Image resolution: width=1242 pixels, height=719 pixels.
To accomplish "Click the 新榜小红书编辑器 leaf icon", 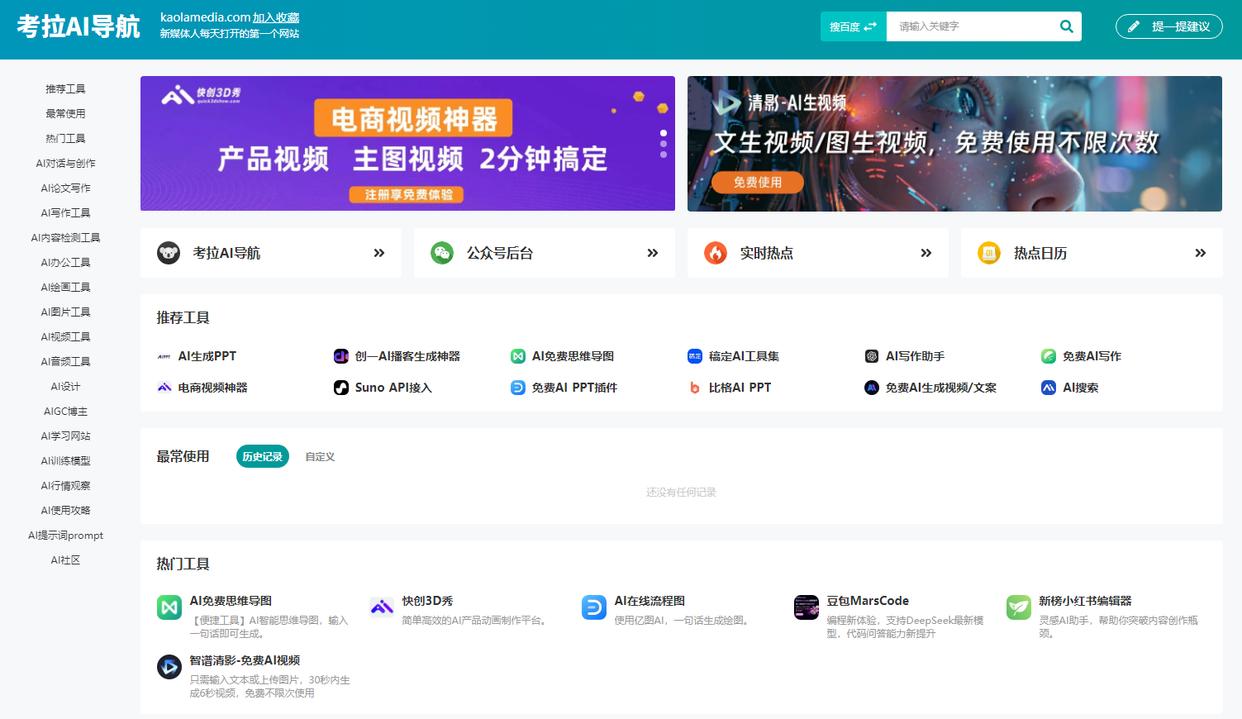I will pyautogui.click(x=1018, y=607).
